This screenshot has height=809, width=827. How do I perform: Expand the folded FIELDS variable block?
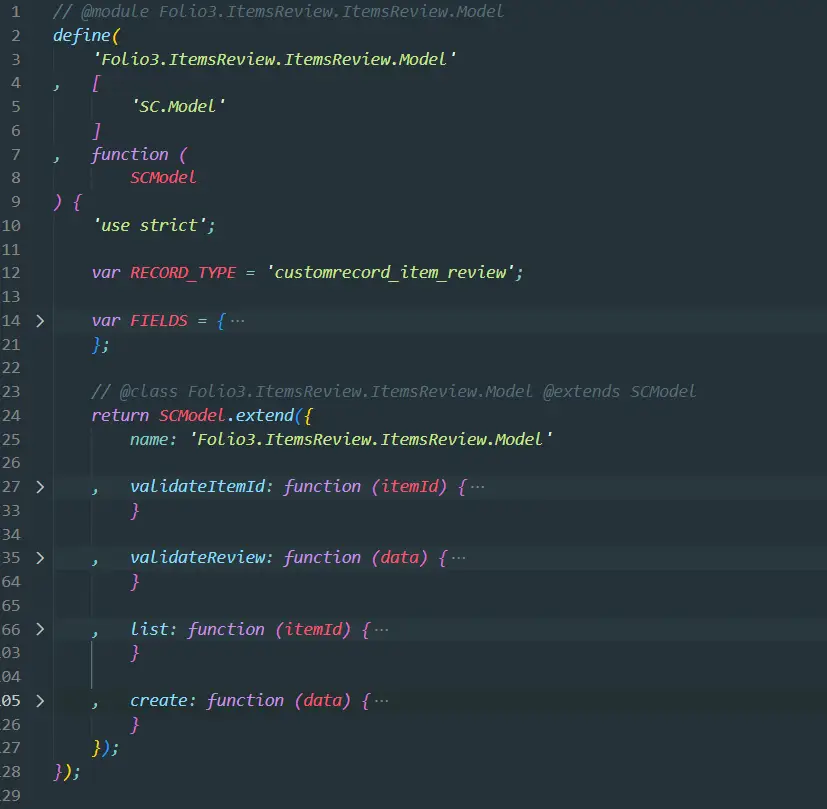click(x=40, y=321)
